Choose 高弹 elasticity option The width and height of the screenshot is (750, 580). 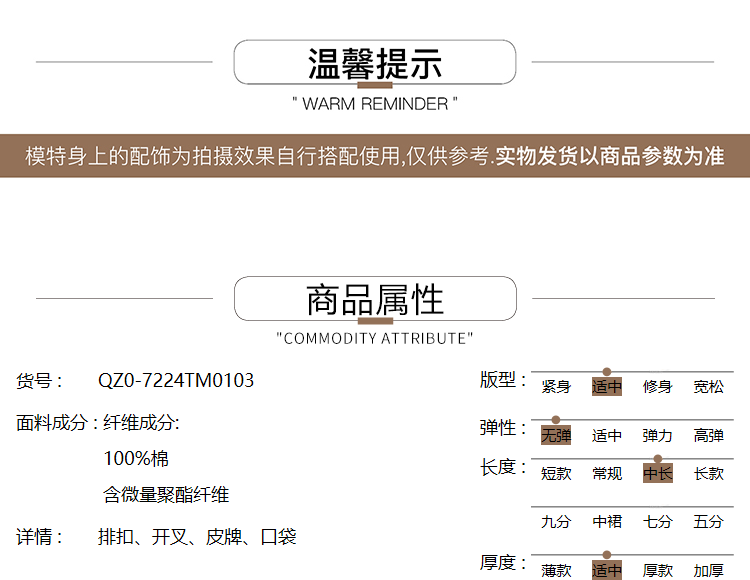pos(709,436)
